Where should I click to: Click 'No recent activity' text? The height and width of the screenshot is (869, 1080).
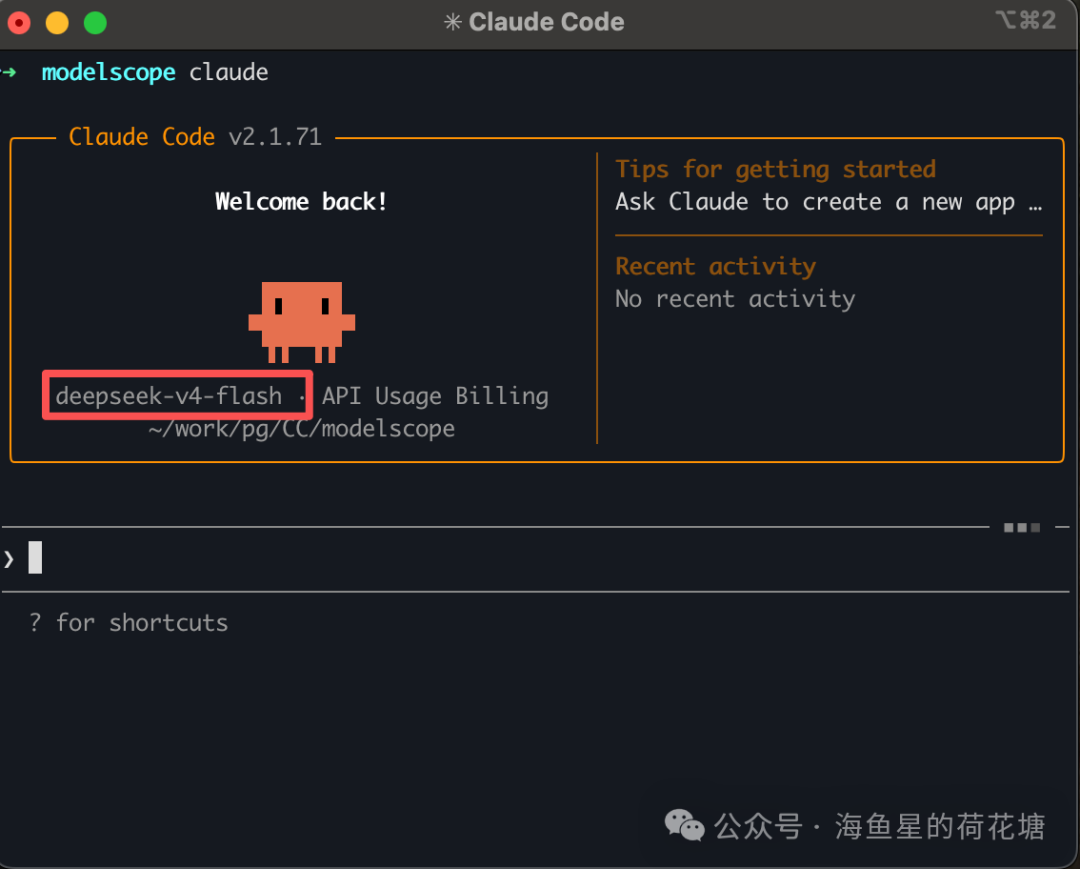point(735,299)
